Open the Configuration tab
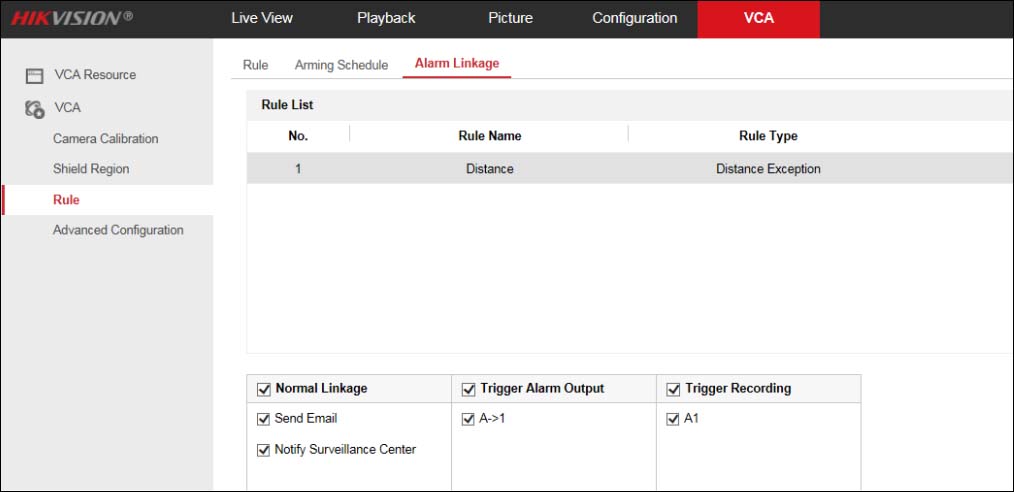Screen dimensions: 1014x492 point(634,18)
